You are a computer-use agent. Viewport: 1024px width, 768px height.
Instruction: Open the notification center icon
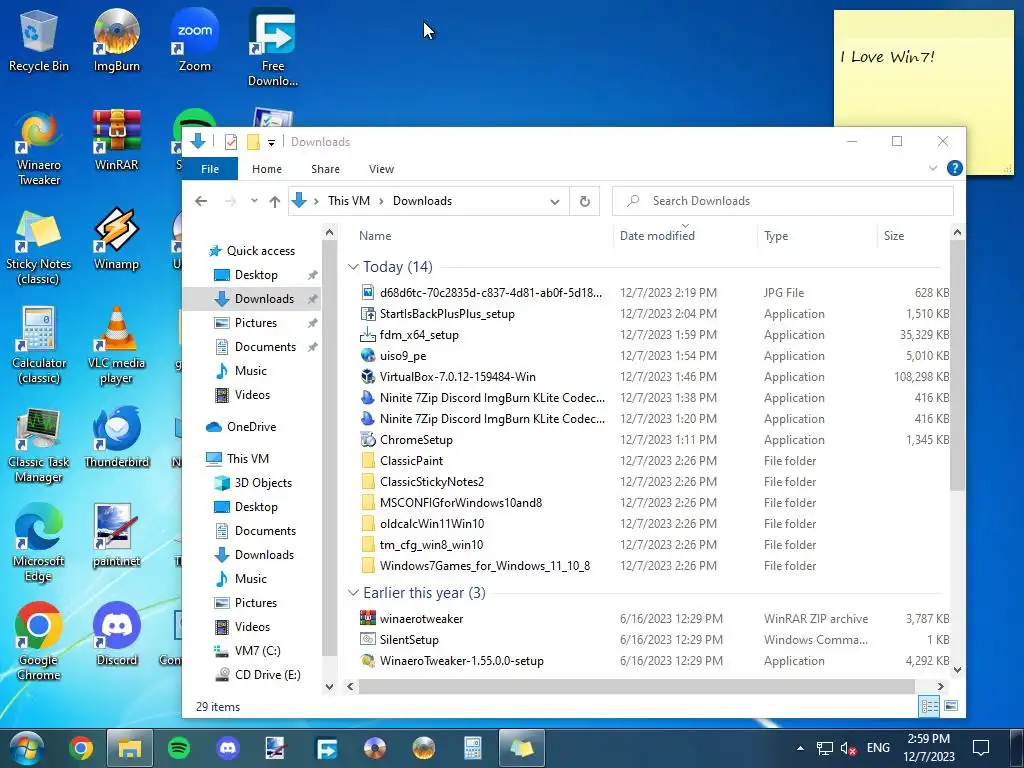click(981, 748)
